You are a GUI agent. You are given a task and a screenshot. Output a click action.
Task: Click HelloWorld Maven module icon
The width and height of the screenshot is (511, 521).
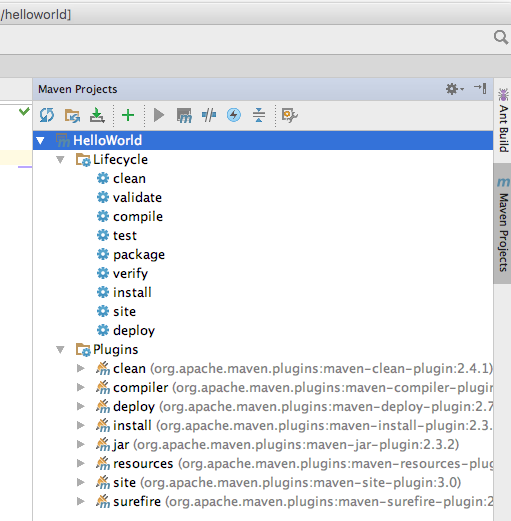click(62, 140)
